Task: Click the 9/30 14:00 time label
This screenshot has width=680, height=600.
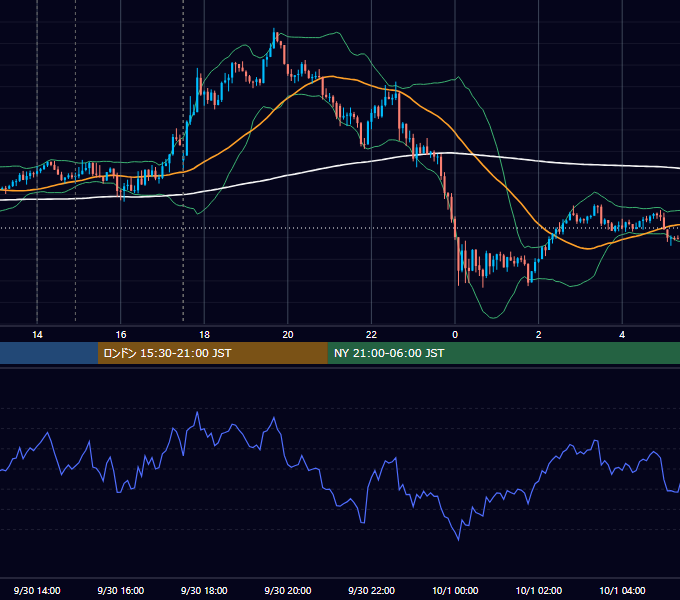Action: pyautogui.click(x=37, y=590)
